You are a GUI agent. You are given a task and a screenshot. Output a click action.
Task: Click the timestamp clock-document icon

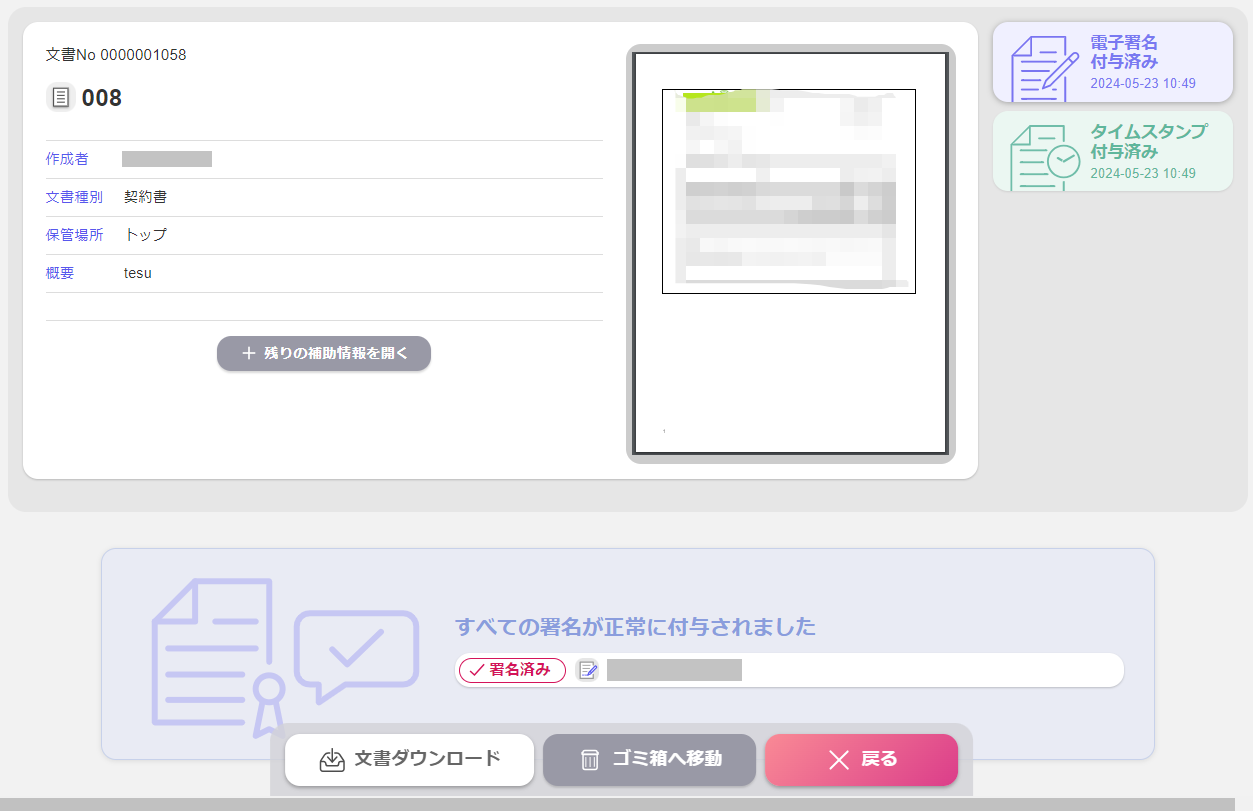click(1044, 156)
